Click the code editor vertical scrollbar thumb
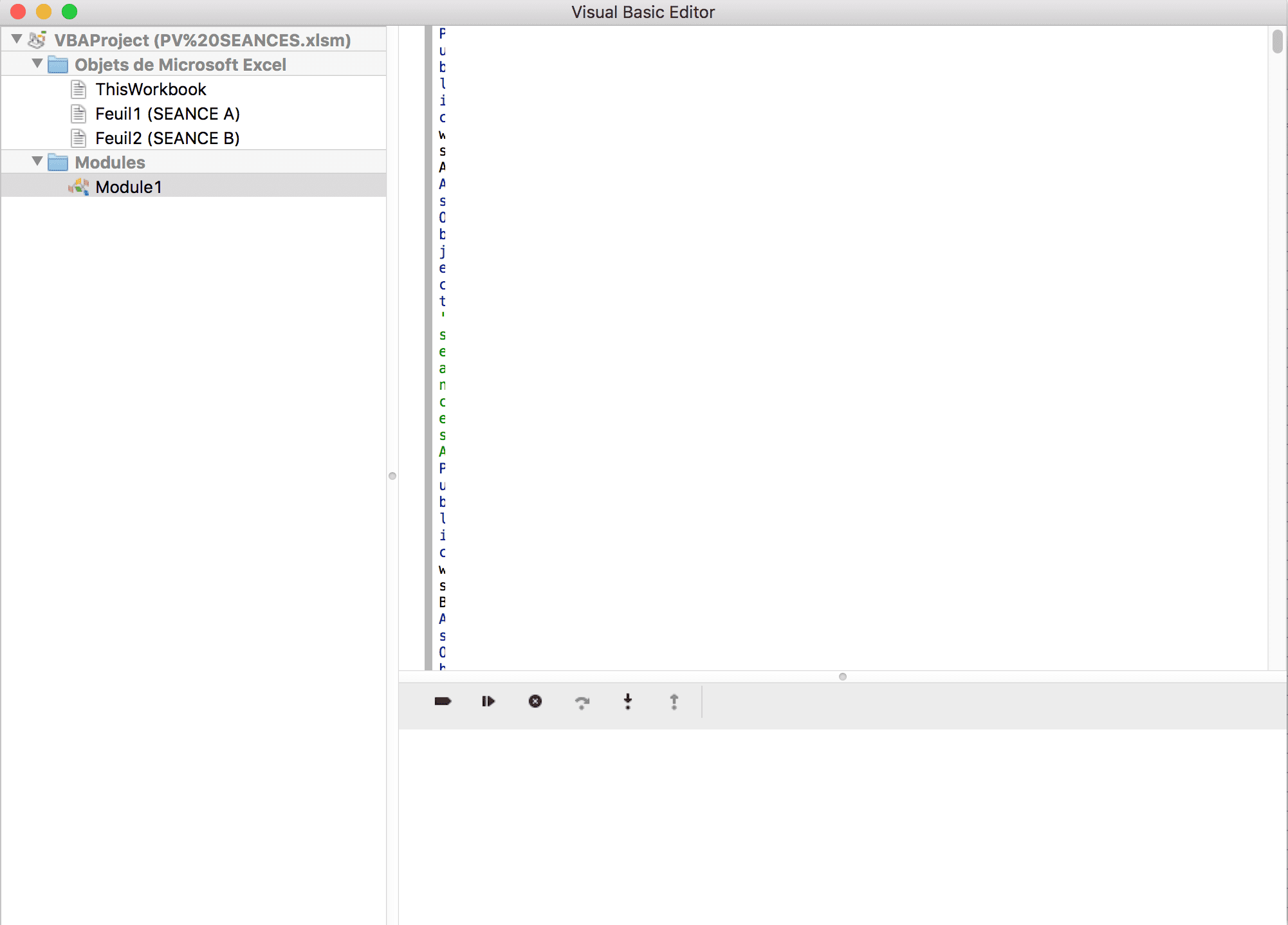1288x925 pixels. coord(1277,42)
